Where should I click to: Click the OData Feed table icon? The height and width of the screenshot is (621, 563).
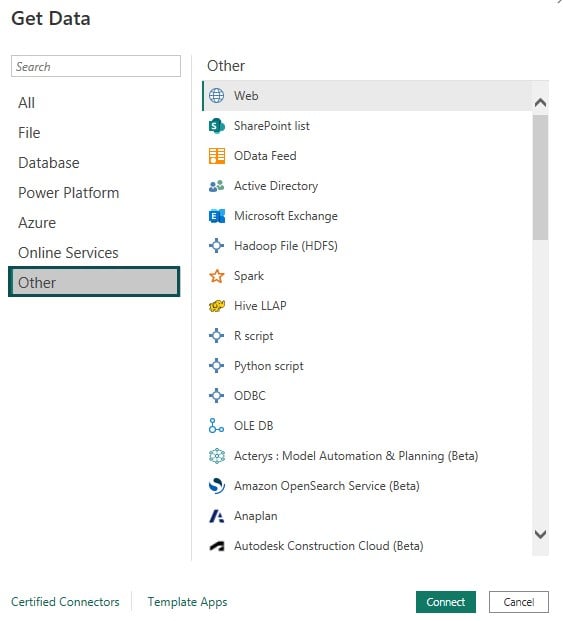217,156
